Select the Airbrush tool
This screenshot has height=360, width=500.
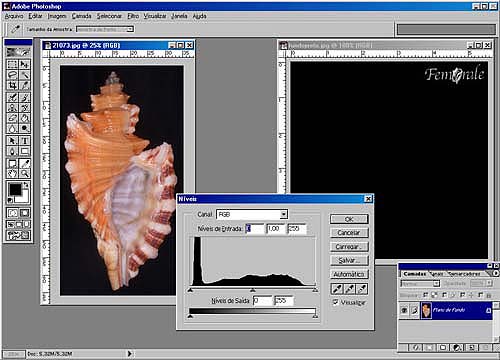point(13,97)
